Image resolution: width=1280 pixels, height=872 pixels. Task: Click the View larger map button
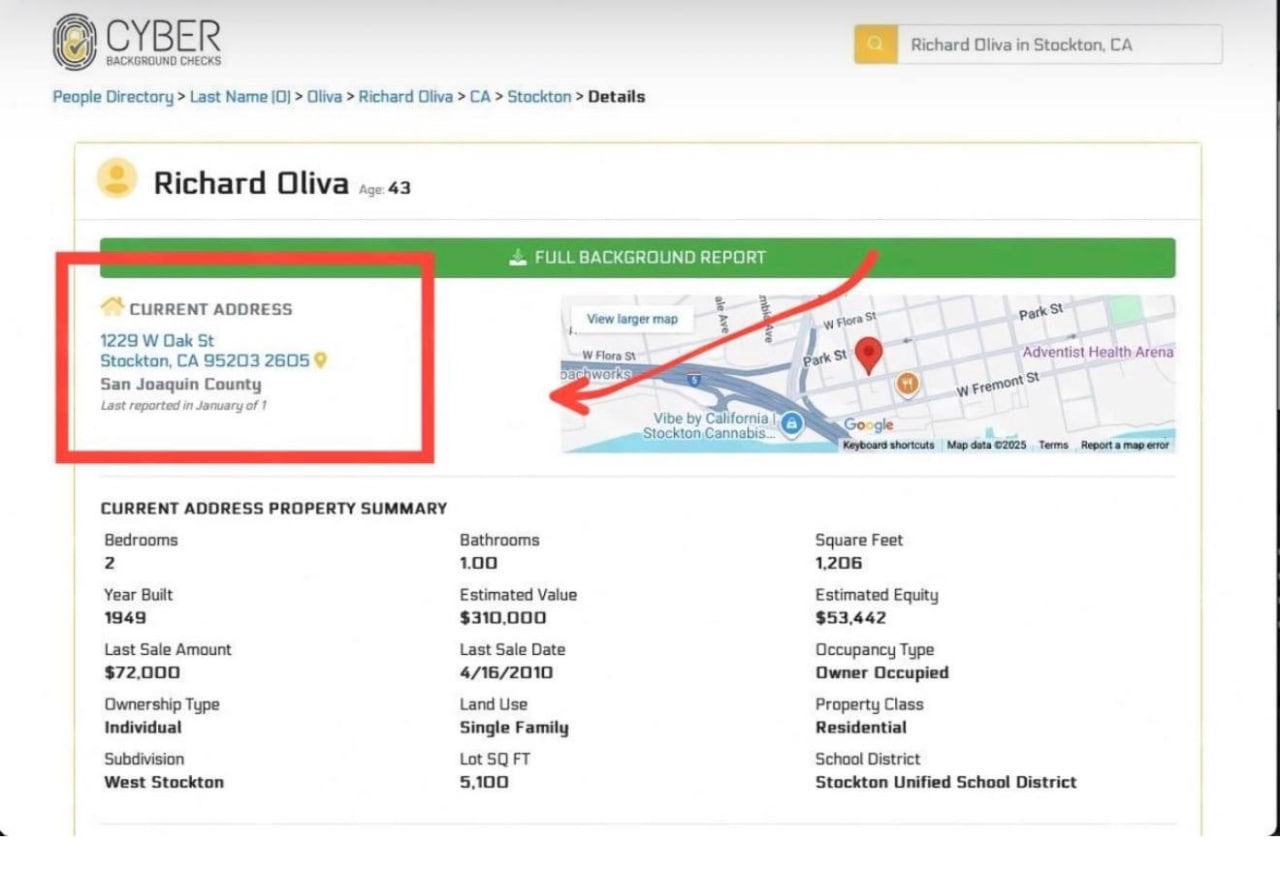coord(632,319)
